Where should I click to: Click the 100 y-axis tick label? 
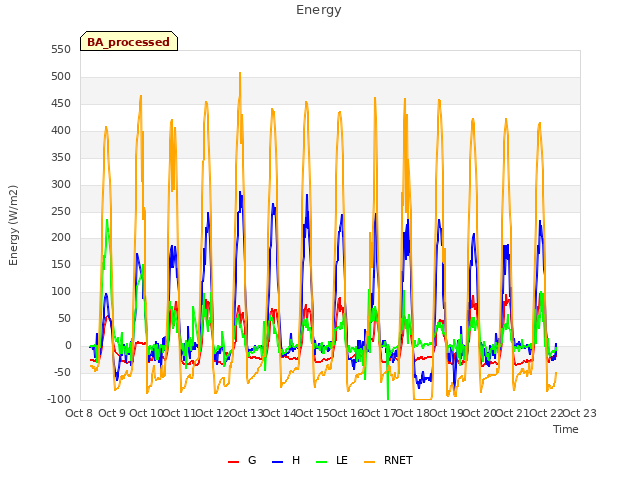coord(61,291)
